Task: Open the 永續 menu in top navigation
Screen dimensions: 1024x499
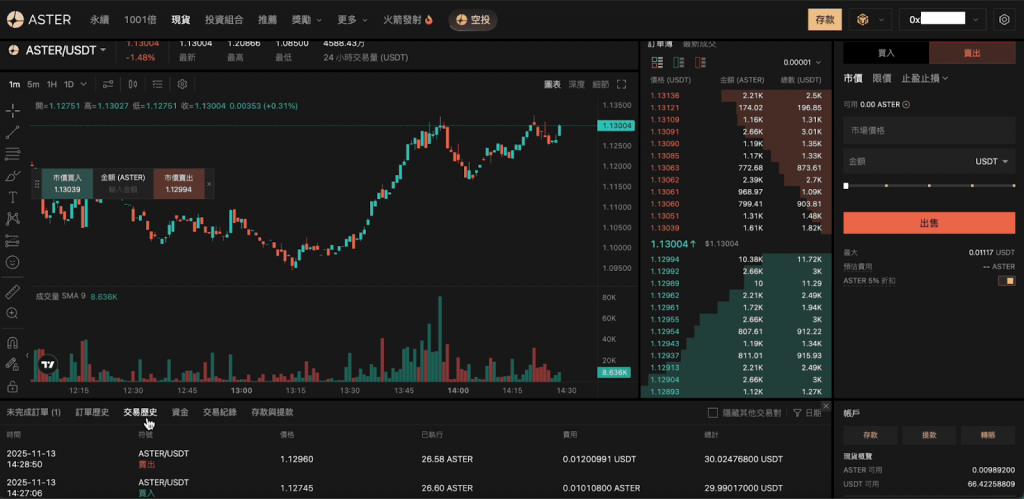Action: point(99,19)
